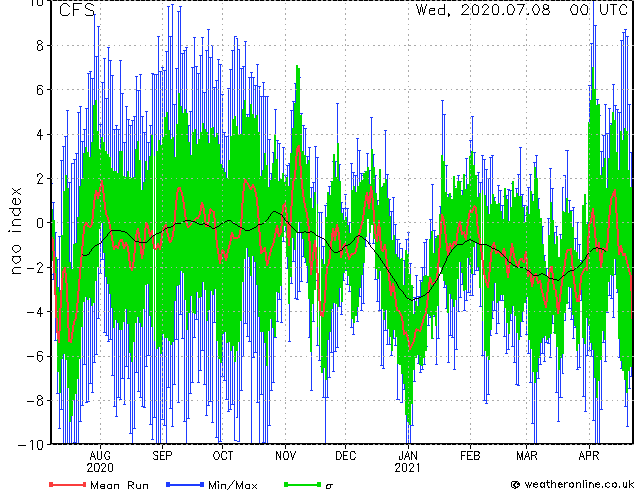Screen dimensions: 634x490
Task: Click the FEB month axis label
Action: pyautogui.click(x=470, y=456)
